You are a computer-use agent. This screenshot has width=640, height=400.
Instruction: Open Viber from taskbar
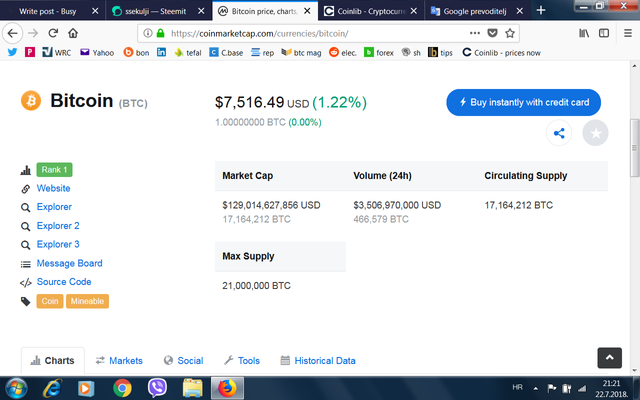157,388
